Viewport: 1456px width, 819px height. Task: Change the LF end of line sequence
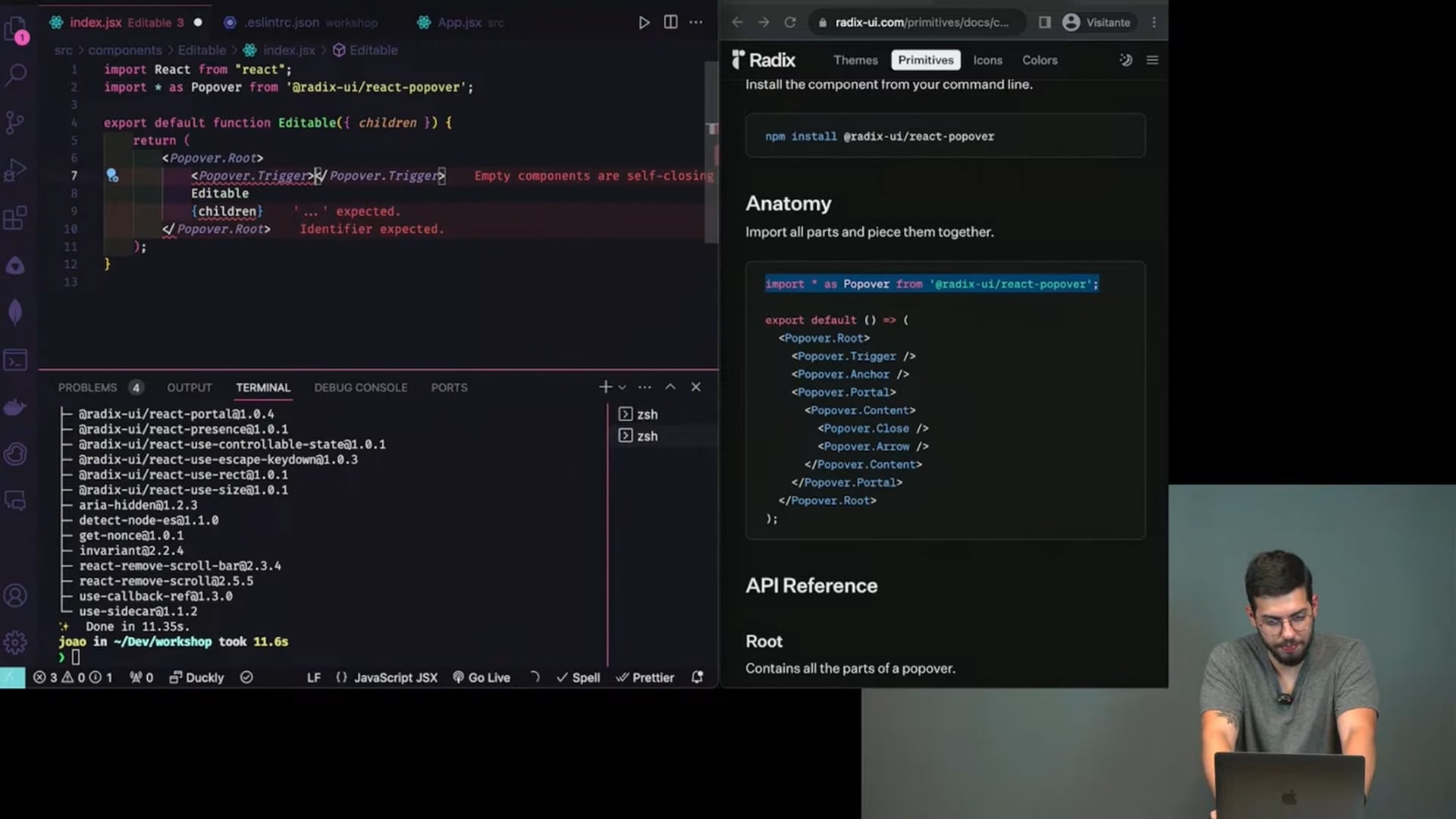pos(314,678)
